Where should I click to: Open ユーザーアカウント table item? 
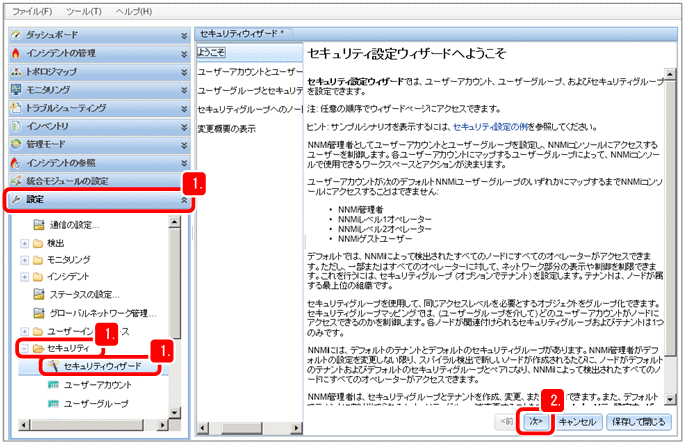98,385
